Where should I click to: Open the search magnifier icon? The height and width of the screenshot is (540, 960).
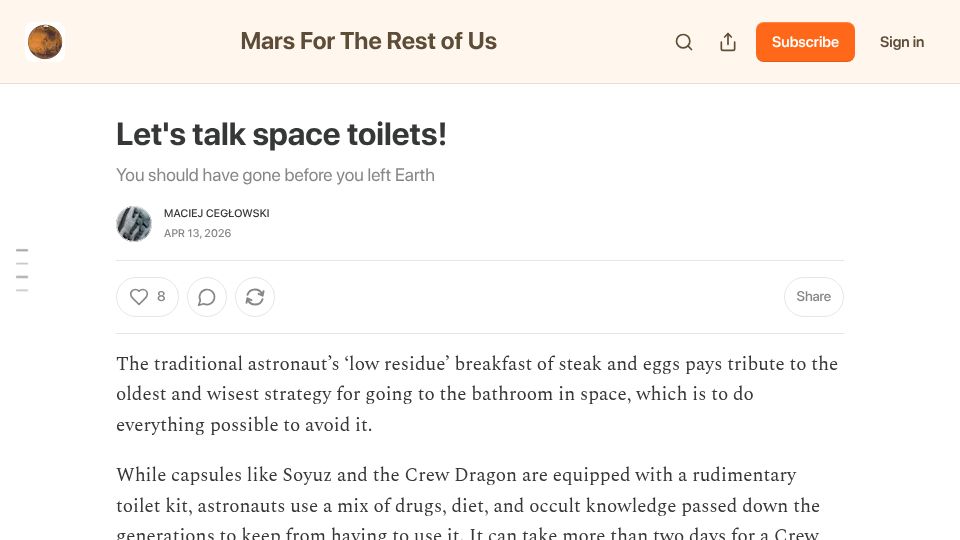684,42
